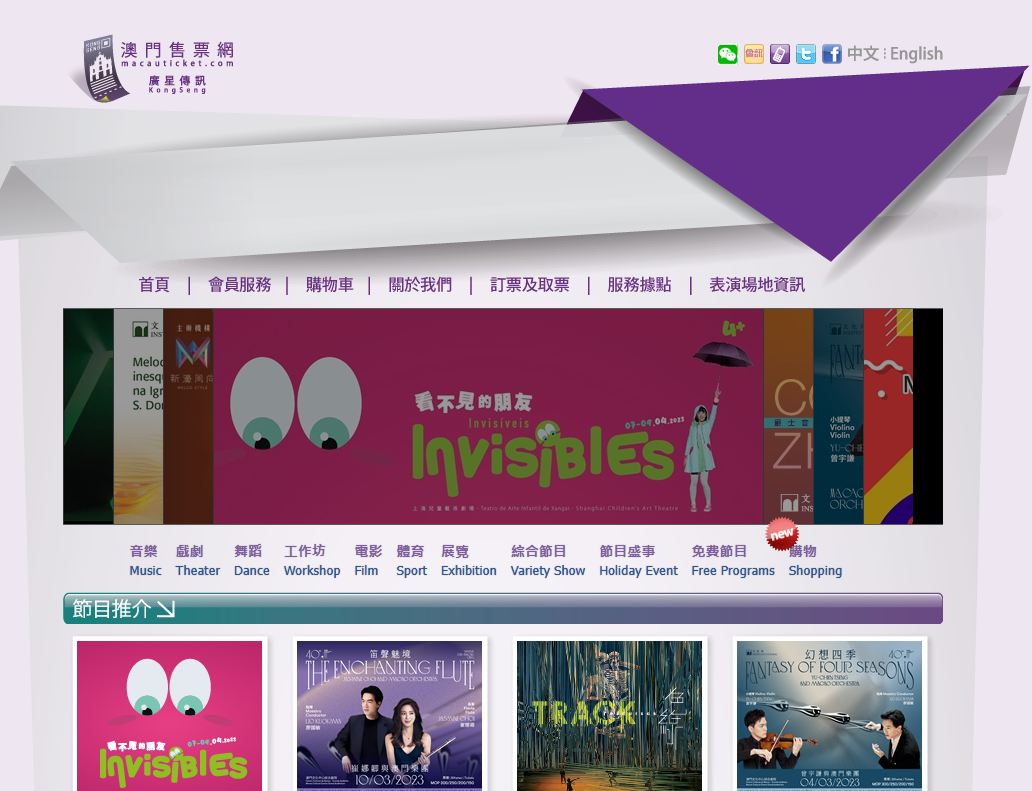Select the Music category
Image resolution: width=1032 pixels, height=791 pixels.
pyautogui.click(x=145, y=561)
